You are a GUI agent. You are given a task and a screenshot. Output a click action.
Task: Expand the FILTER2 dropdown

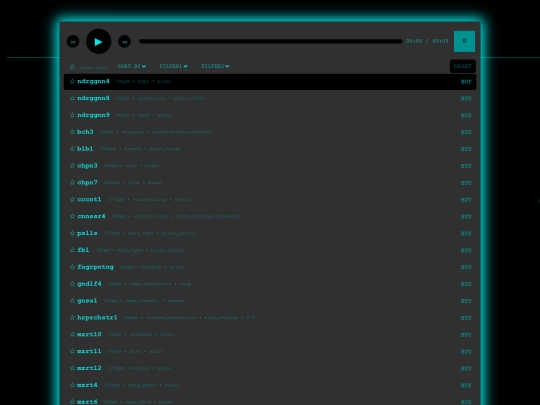pyautogui.click(x=215, y=66)
